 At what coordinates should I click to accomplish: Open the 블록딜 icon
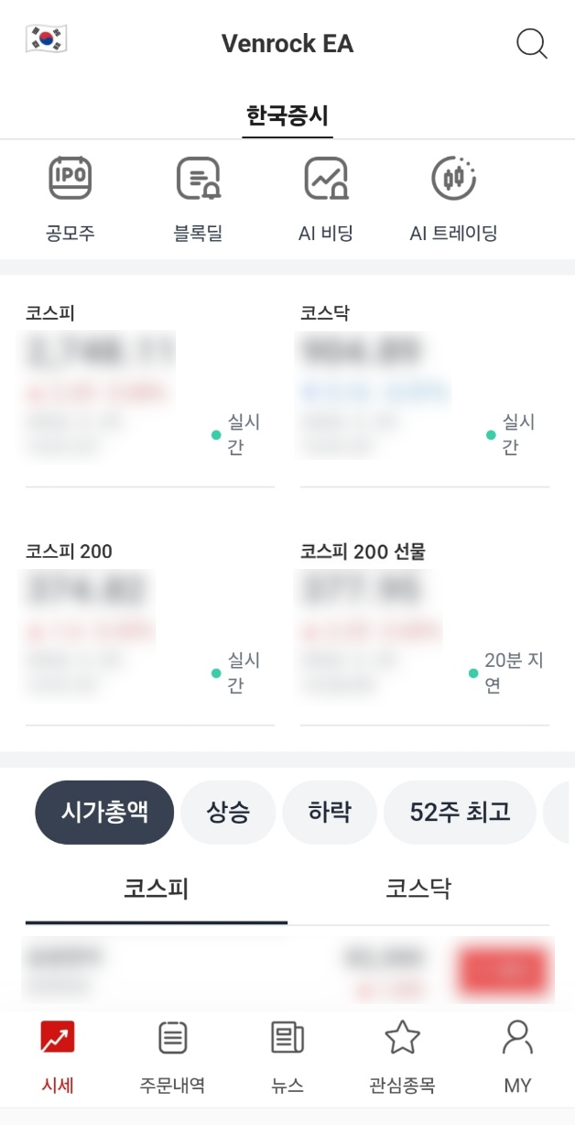(x=198, y=178)
